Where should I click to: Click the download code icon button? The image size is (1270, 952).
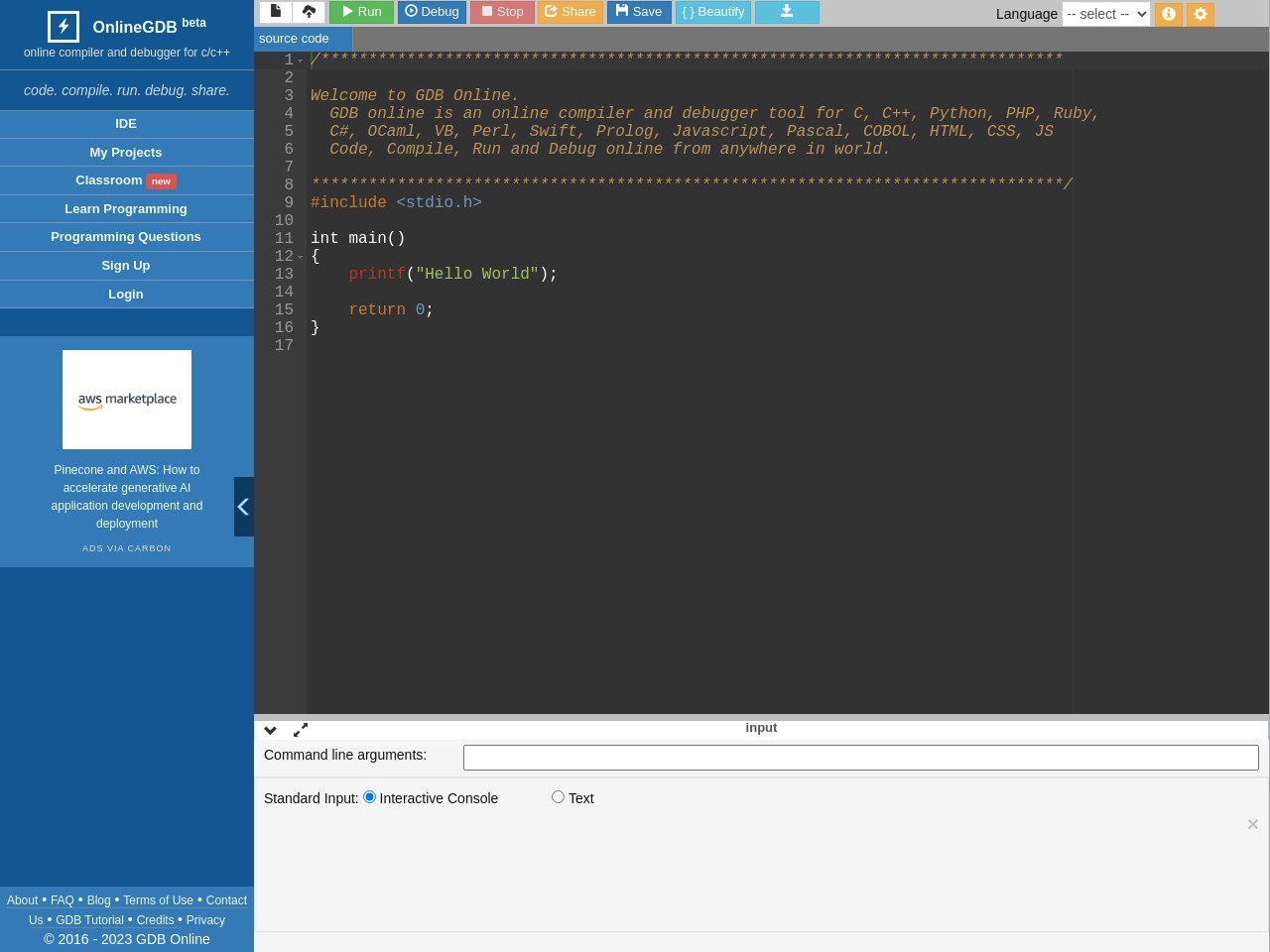[787, 12]
